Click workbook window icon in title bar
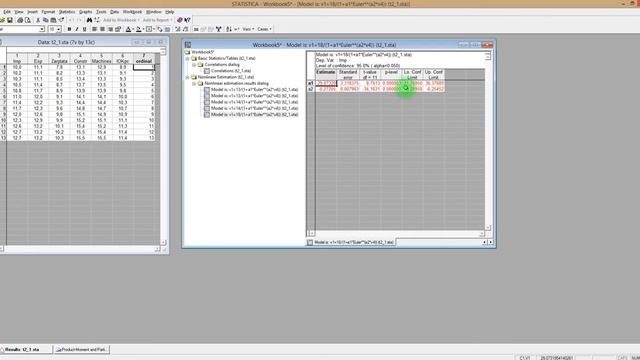Screen dimensions: 640x360 coord(188,45)
